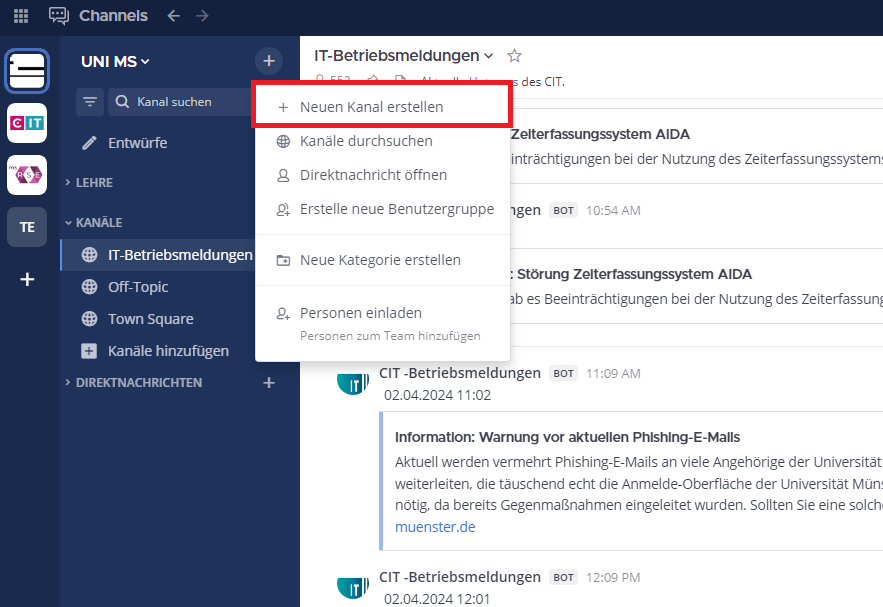Open the Off-Topic channel
This screenshot has height=607, width=883.
coord(138,287)
